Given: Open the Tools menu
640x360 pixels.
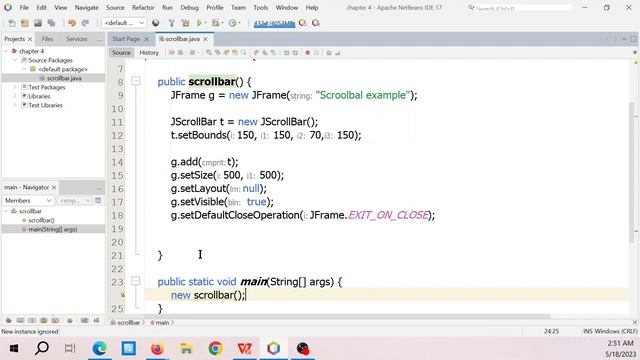Looking at the screenshot, I should 260,7.
